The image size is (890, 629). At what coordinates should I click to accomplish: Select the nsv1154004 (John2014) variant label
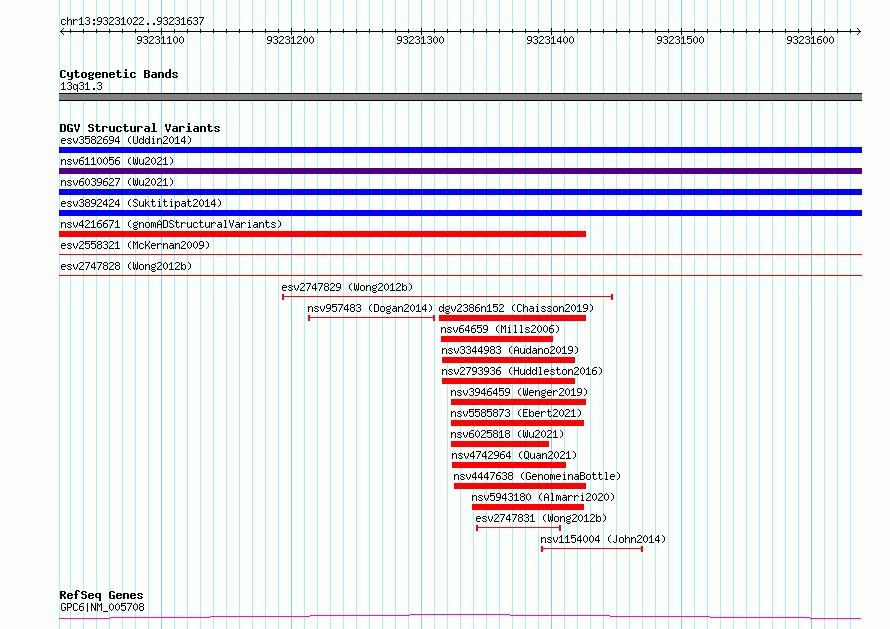[602, 539]
